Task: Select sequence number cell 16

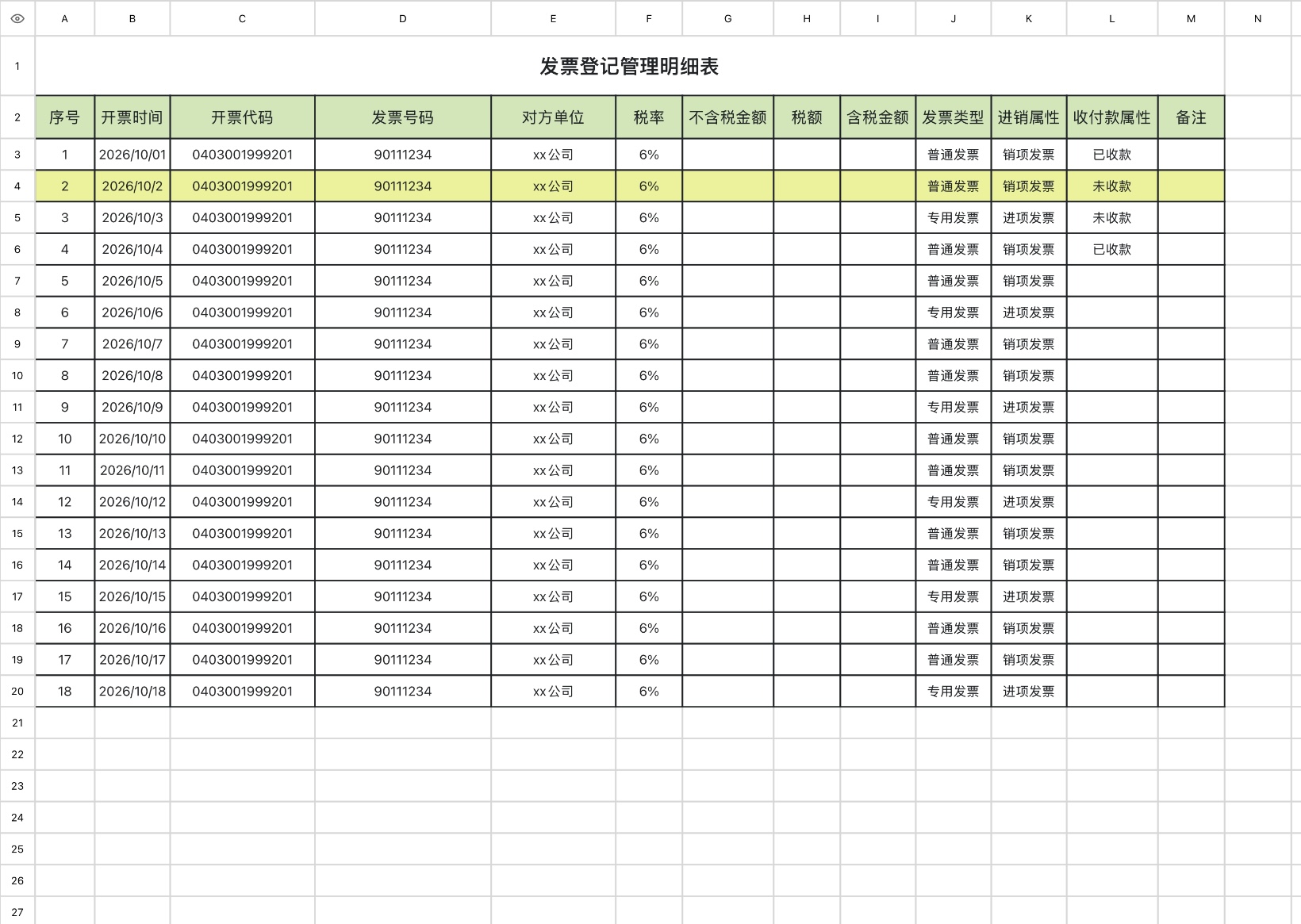Action: click(65, 628)
